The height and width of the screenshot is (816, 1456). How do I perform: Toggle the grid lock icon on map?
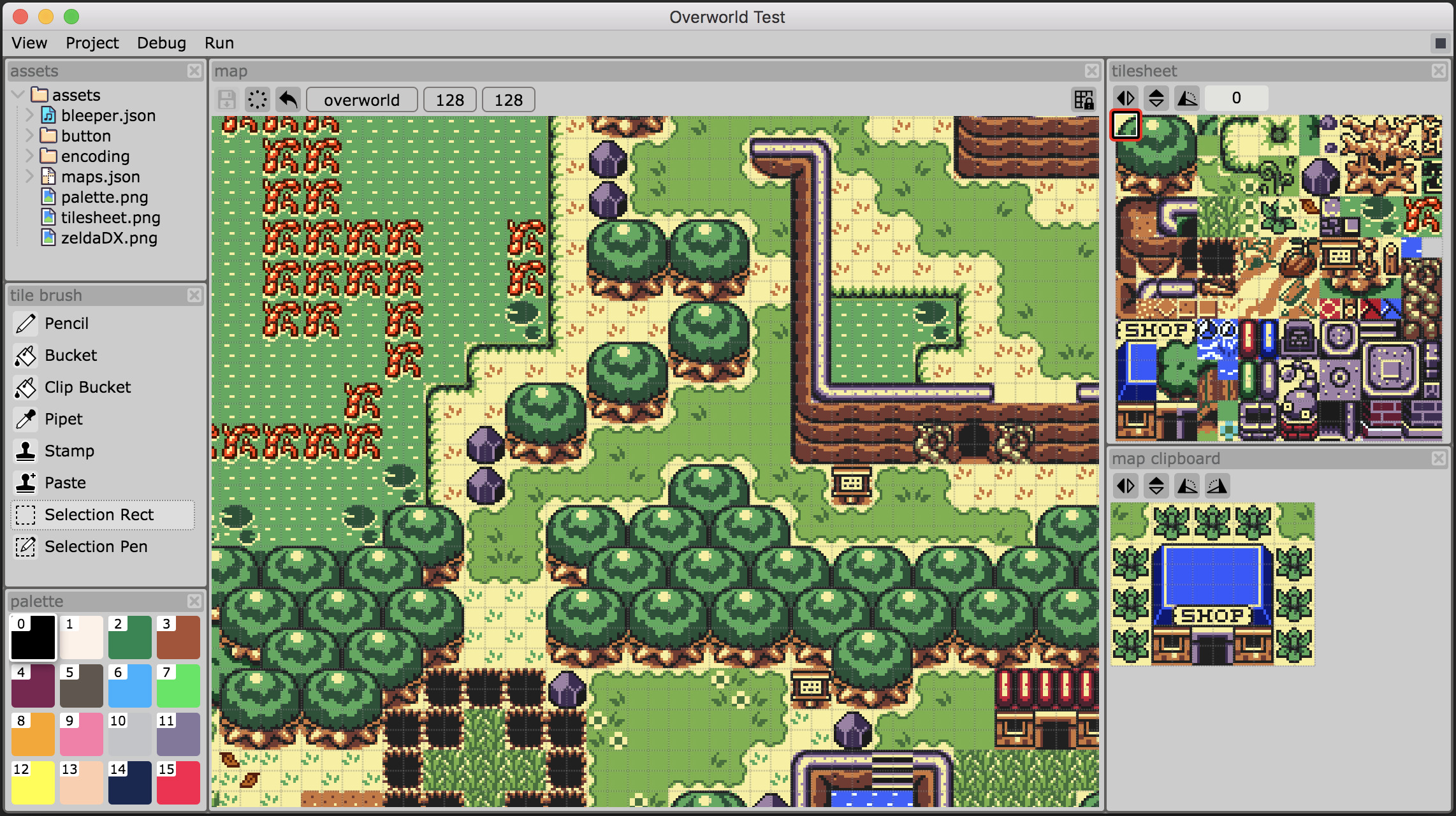1084,100
